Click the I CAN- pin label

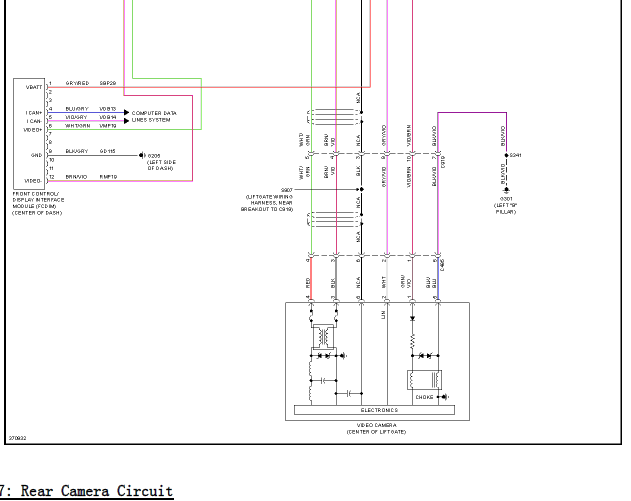pyautogui.click(x=34, y=121)
